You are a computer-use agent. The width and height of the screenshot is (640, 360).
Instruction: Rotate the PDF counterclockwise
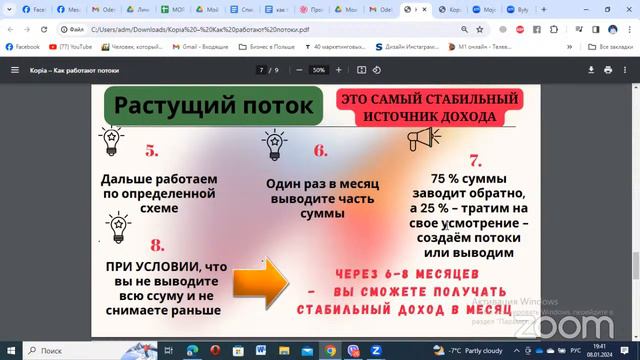coord(377,70)
